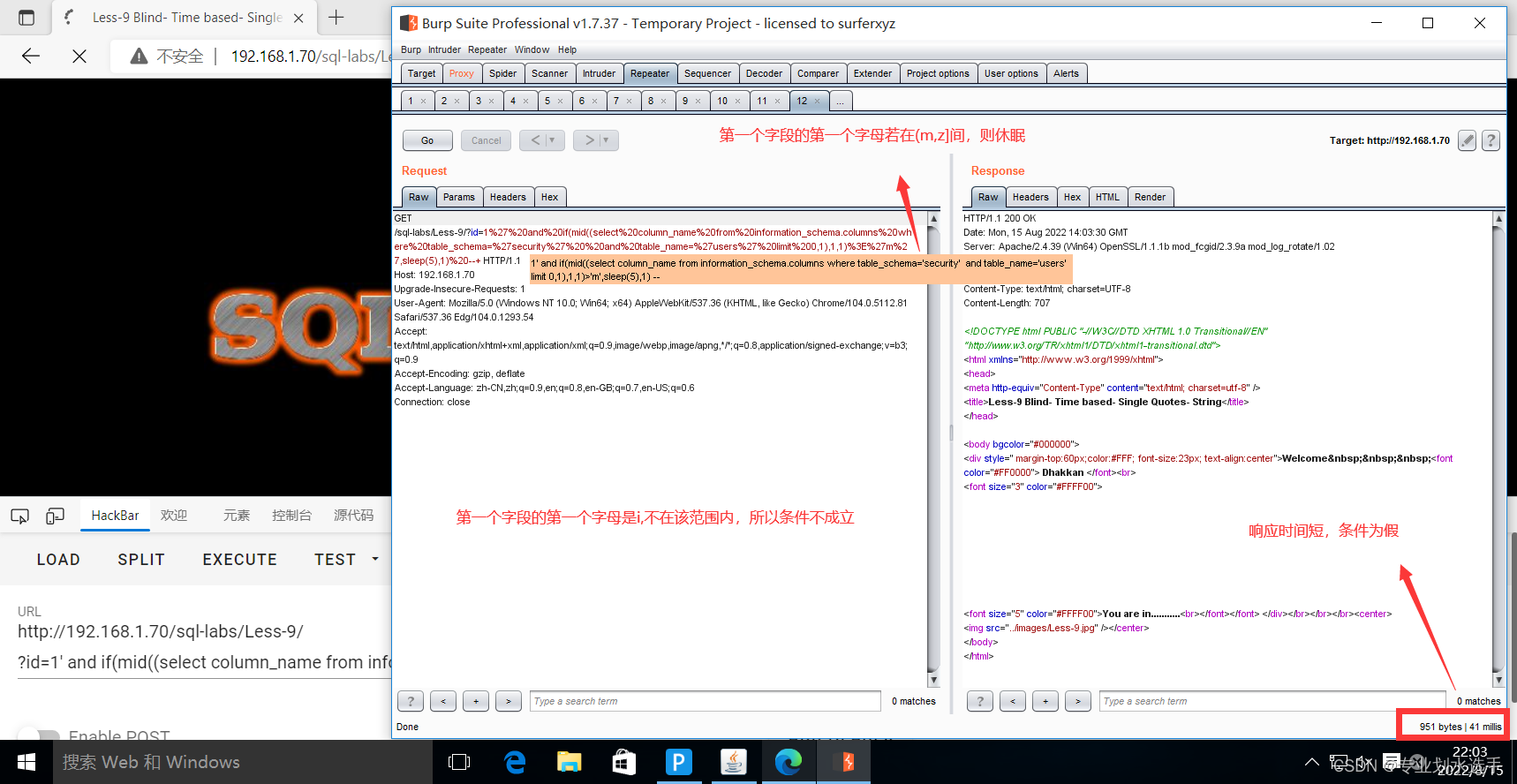
Task: Close the Less-9 Blind browser tab
Action: pos(298,18)
